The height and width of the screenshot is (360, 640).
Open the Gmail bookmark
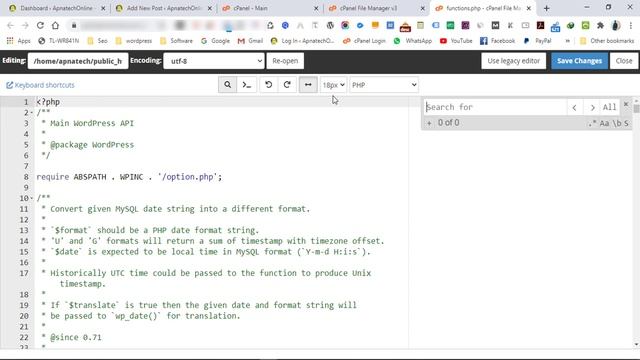pyautogui.click(x=250, y=41)
